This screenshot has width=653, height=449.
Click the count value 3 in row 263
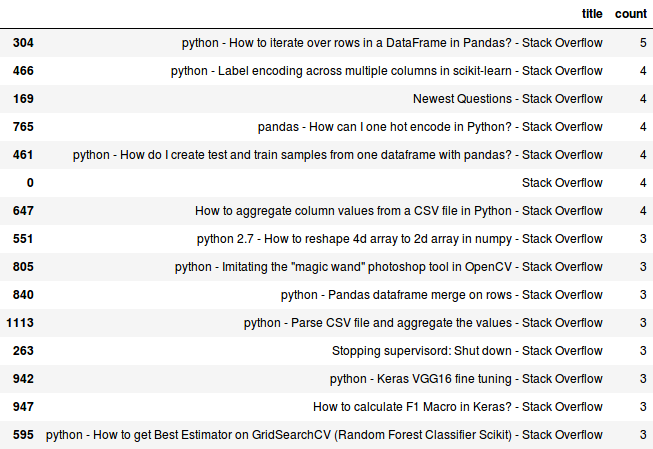pyautogui.click(x=643, y=351)
